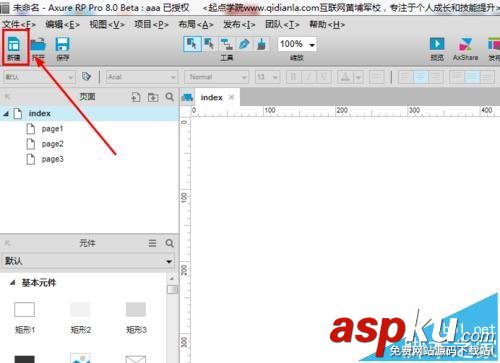Open the 元件 (Widgets) panel options menu icon
Image resolution: width=500 pixels, height=363 pixels.
coord(152,243)
